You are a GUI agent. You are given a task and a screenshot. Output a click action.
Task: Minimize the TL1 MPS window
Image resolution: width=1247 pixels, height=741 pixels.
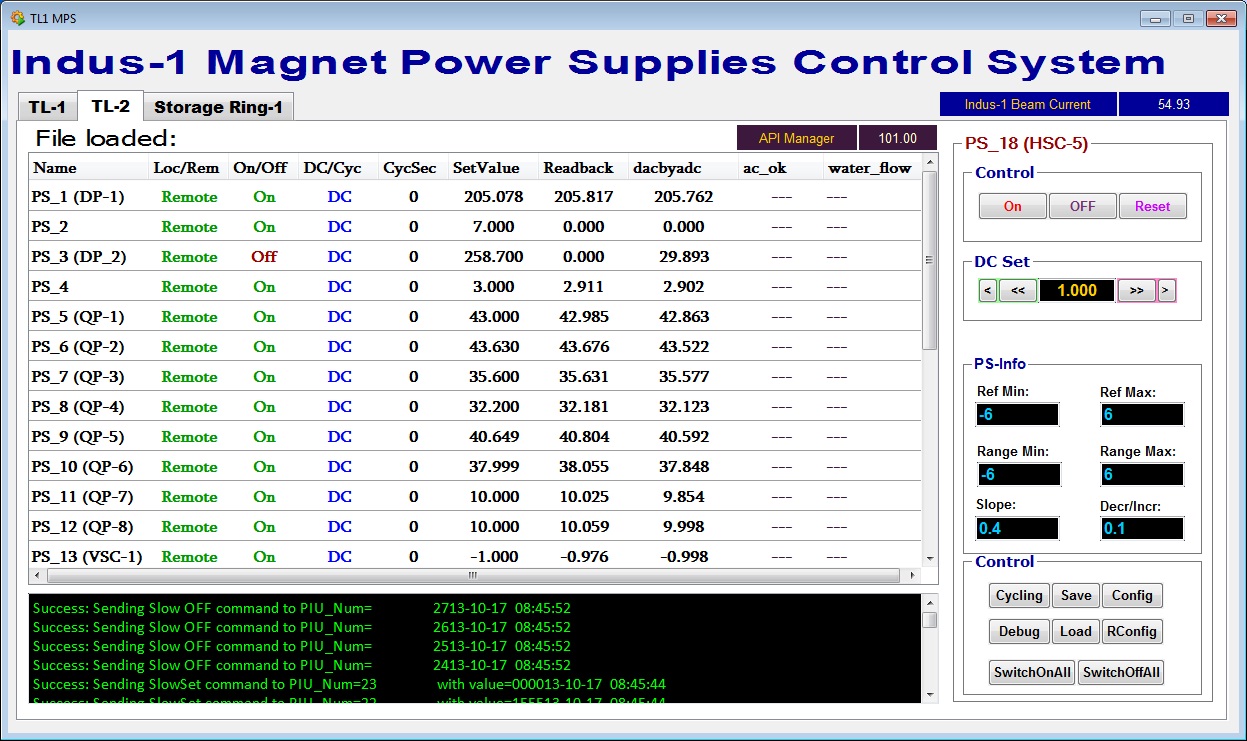(1155, 18)
